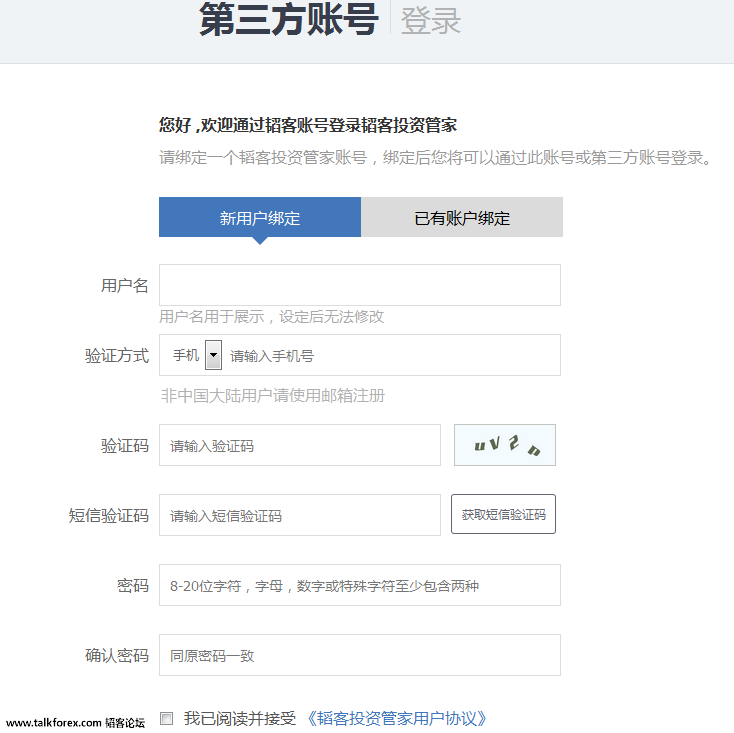Image resolution: width=734 pixels, height=733 pixels.
Task: Click the 第三方账号 page heading
Action: pos(288,20)
